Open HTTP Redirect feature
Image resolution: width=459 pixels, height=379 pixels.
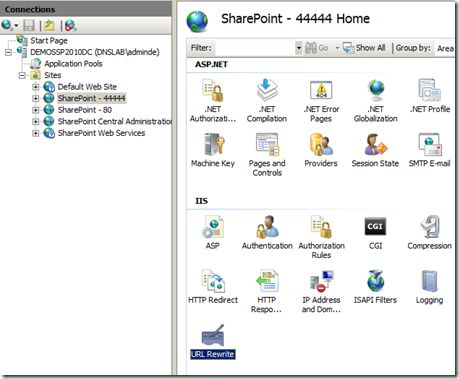click(213, 287)
